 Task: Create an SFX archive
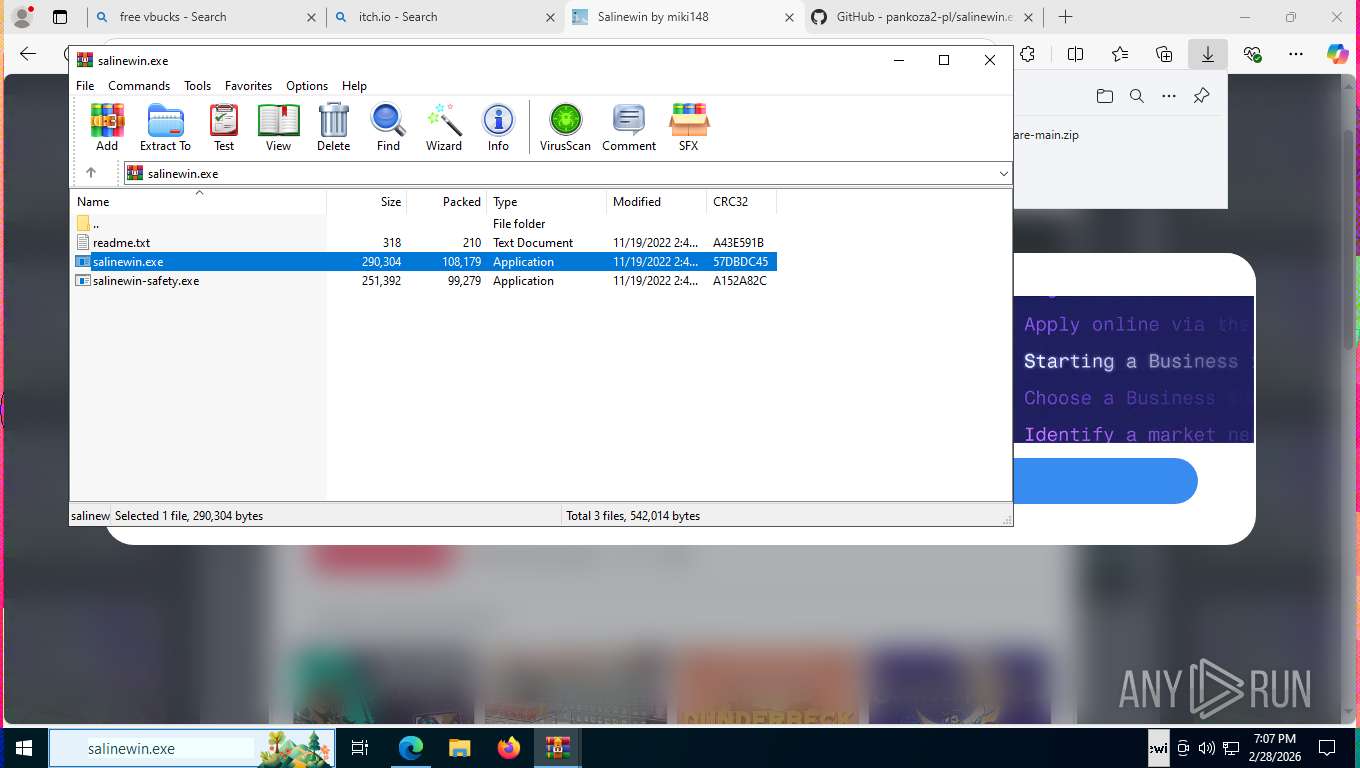tap(689, 127)
